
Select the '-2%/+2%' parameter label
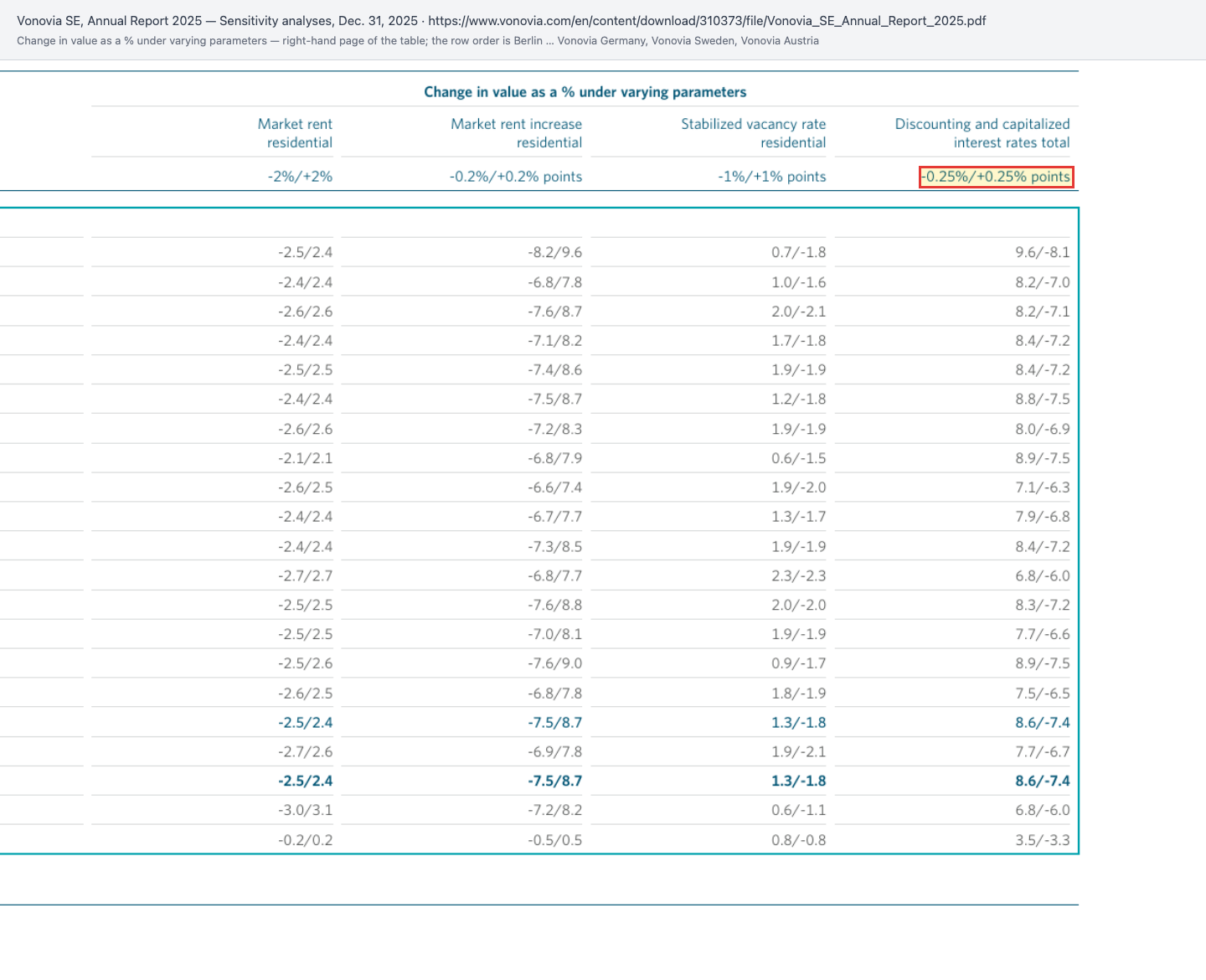300,177
